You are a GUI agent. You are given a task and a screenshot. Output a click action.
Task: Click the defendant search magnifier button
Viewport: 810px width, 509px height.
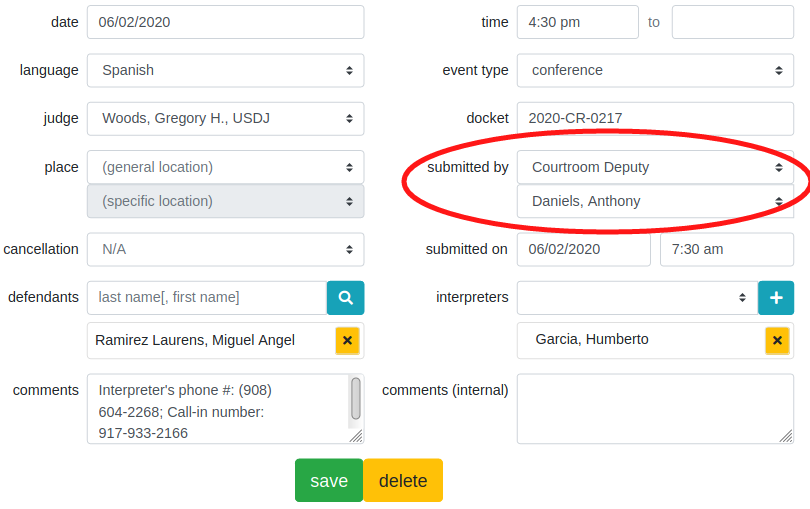(x=345, y=298)
